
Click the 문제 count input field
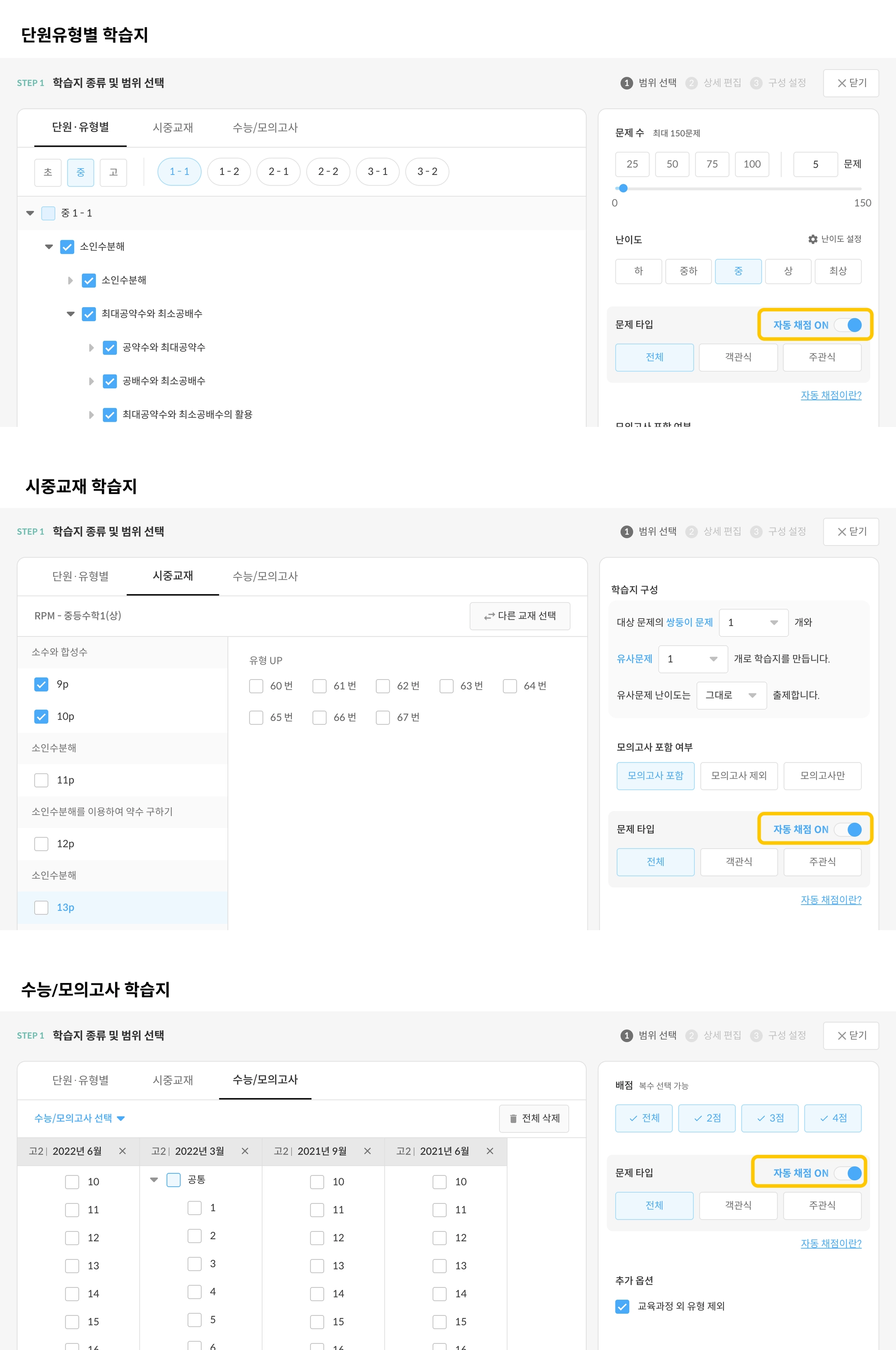point(815,164)
